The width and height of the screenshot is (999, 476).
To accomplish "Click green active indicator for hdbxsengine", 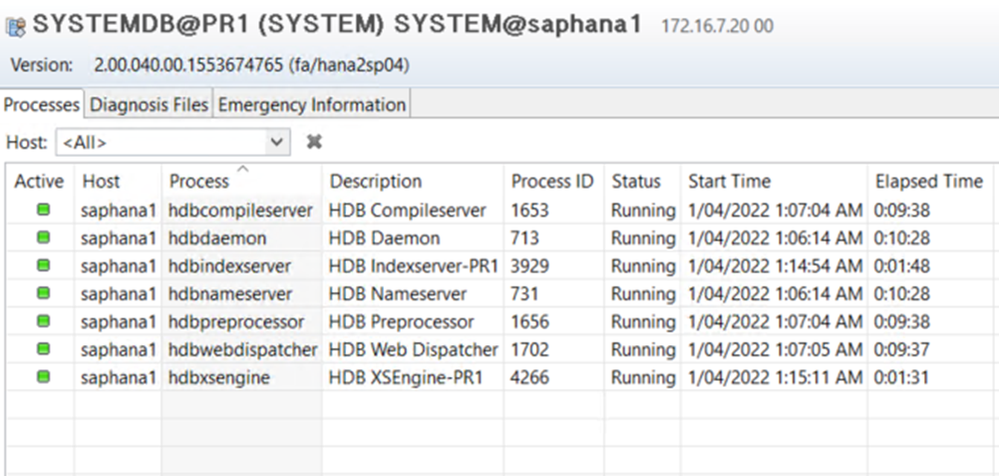I will click(43, 377).
